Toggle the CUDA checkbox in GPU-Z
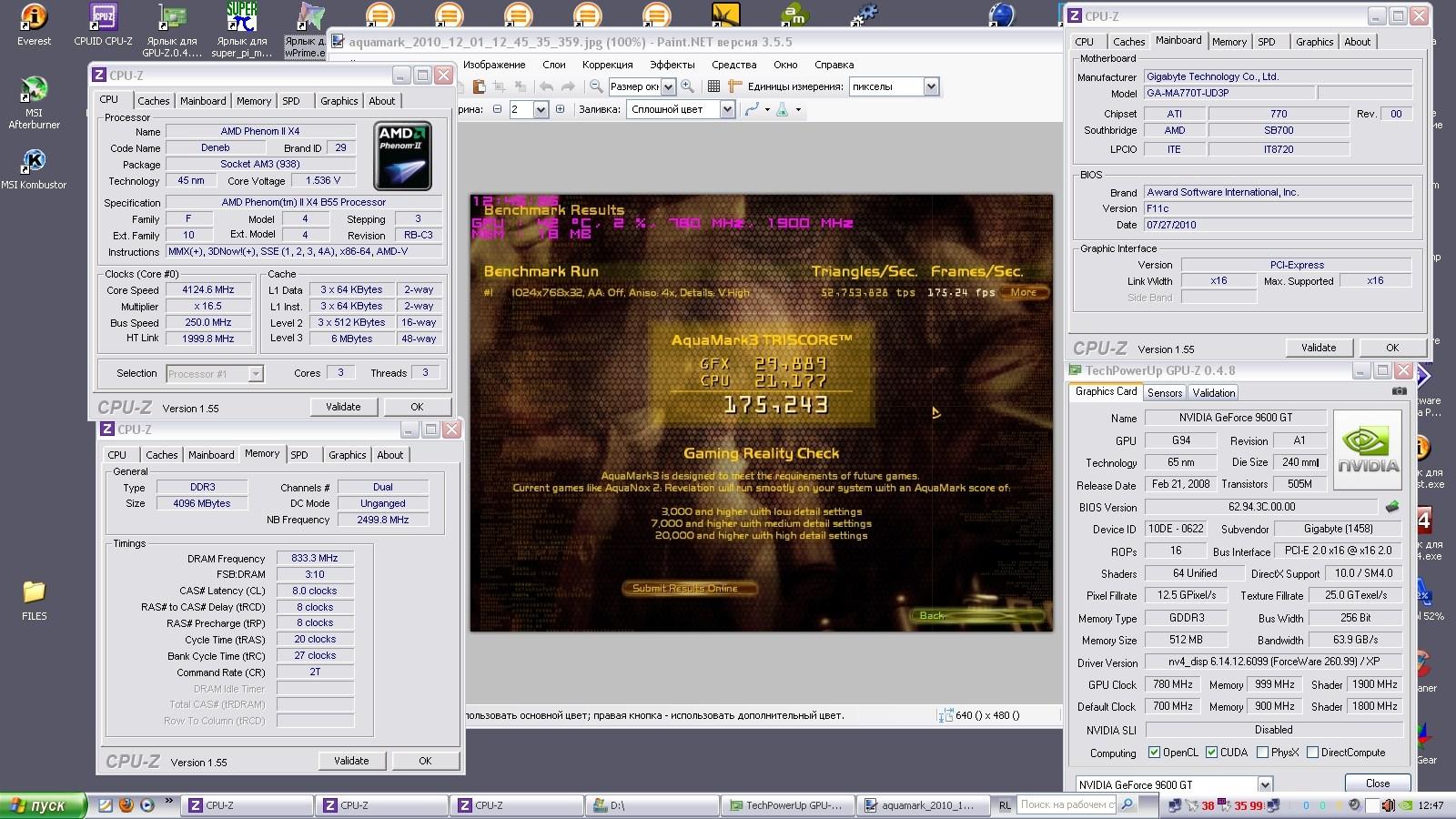This screenshot has width=1456, height=819. (x=1212, y=753)
